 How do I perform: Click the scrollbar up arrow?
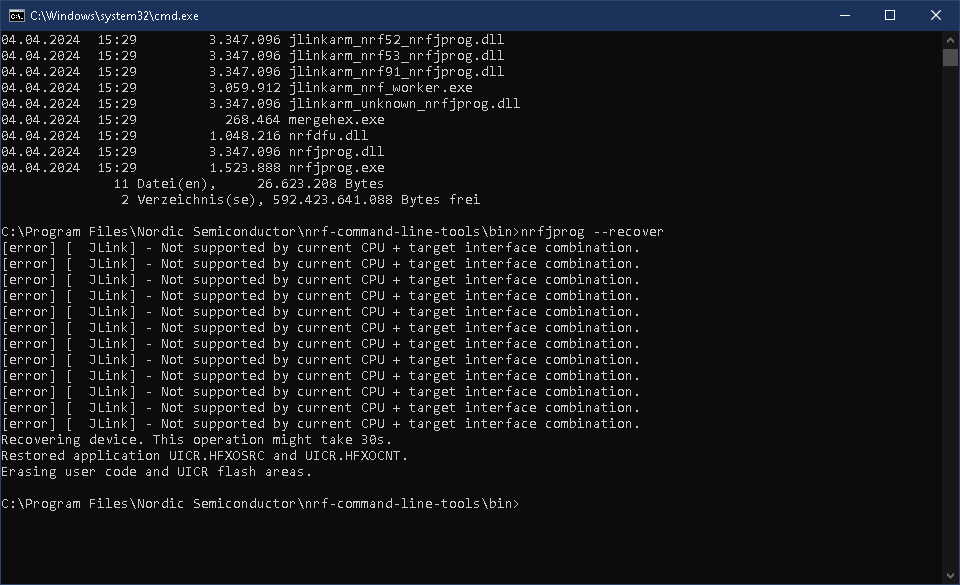click(950, 40)
